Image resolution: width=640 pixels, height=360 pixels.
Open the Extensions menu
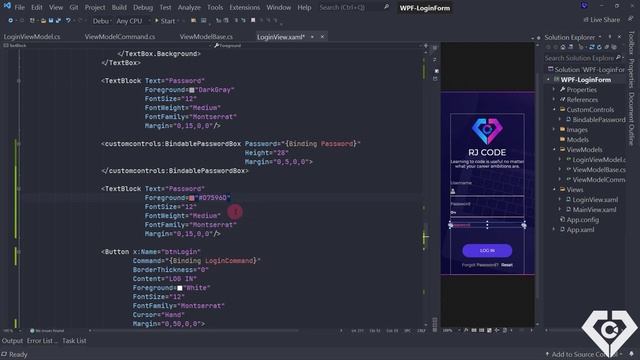click(x=244, y=7)
